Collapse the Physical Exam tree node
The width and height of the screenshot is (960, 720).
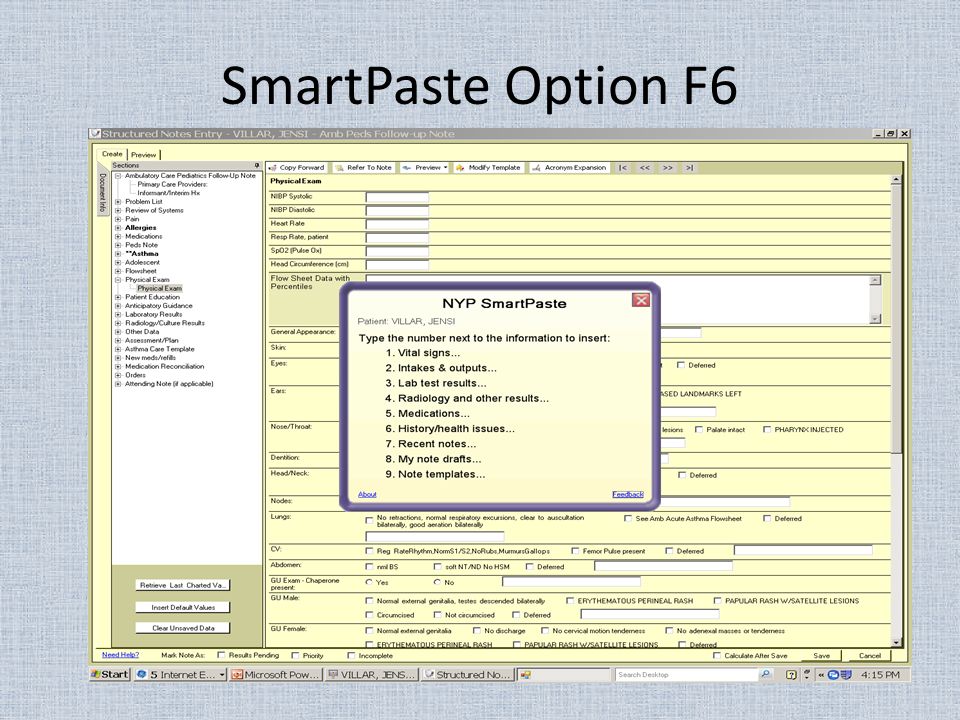coord(118,280)
